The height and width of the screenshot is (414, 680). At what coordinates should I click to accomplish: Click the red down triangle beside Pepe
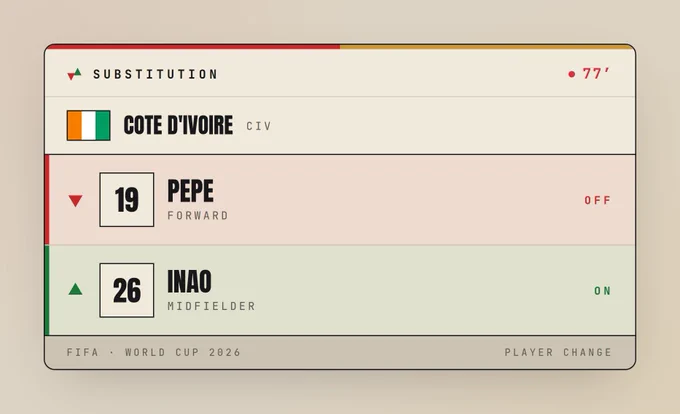[x=75, y=200]
